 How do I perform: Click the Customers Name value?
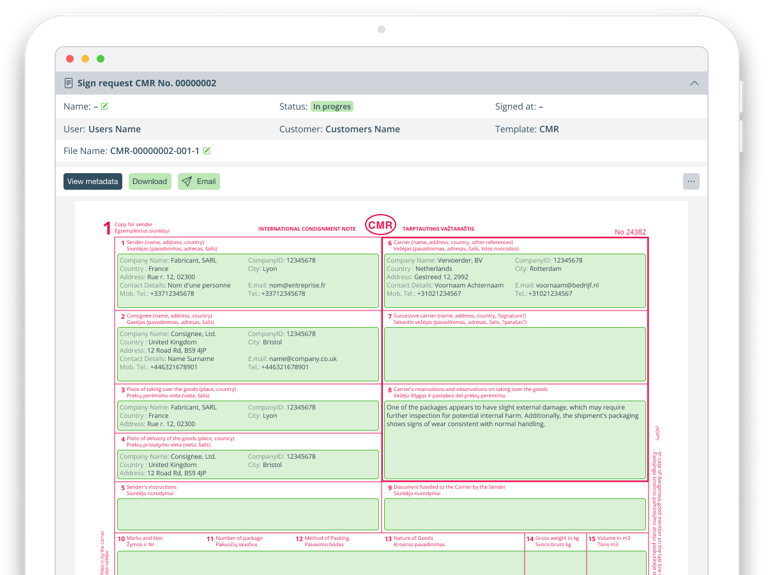pyautogui.click(x=362, y=129)
